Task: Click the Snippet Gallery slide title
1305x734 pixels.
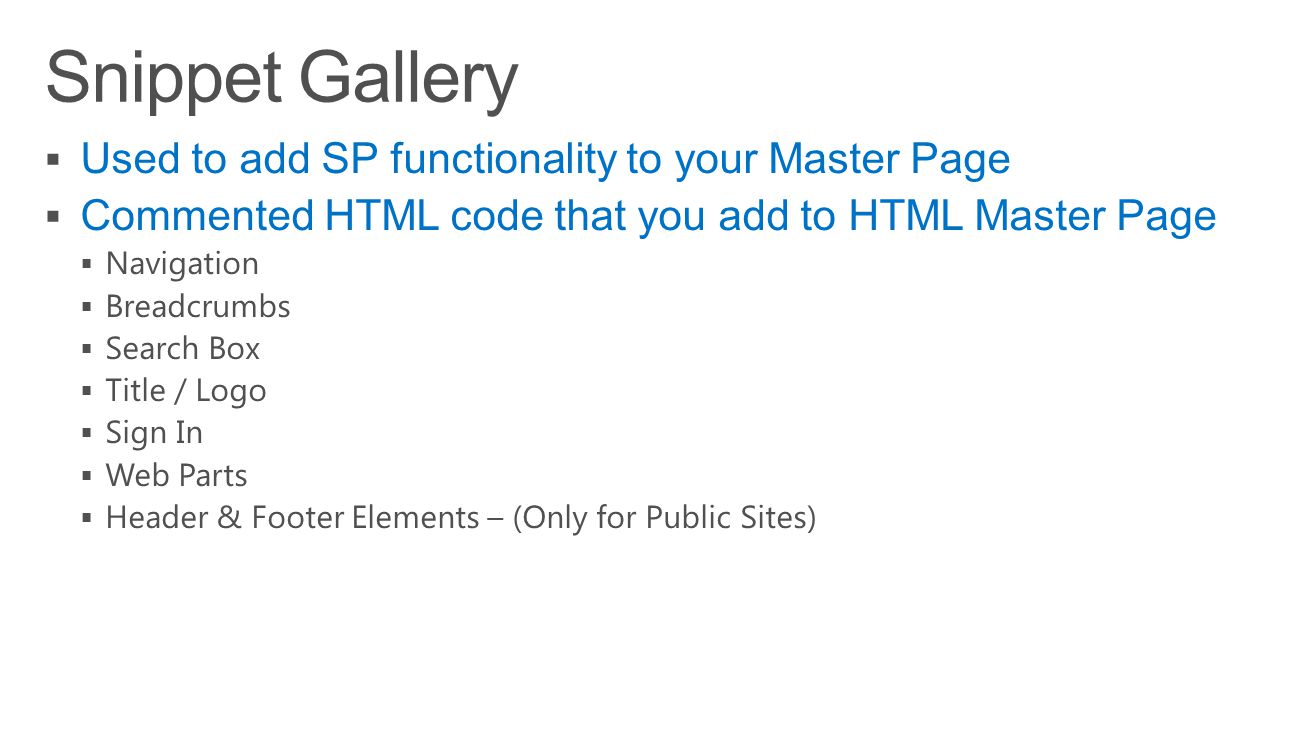Action: click(282, 79)
